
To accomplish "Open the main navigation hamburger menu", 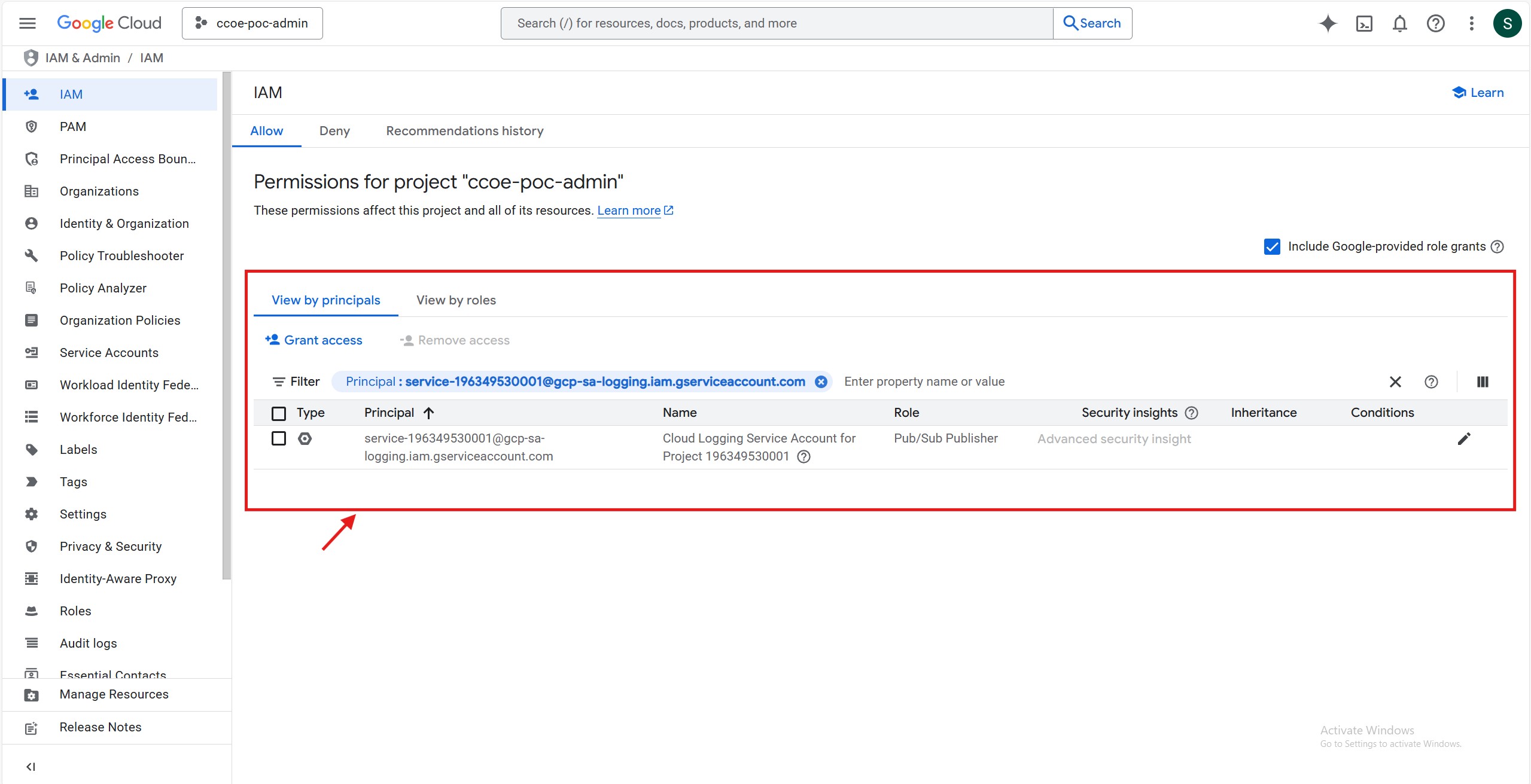I will click(x=28, y=23).
